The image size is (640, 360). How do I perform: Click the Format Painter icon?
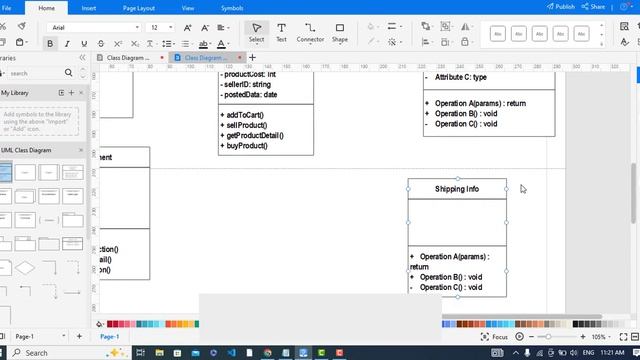pos(22,26)
